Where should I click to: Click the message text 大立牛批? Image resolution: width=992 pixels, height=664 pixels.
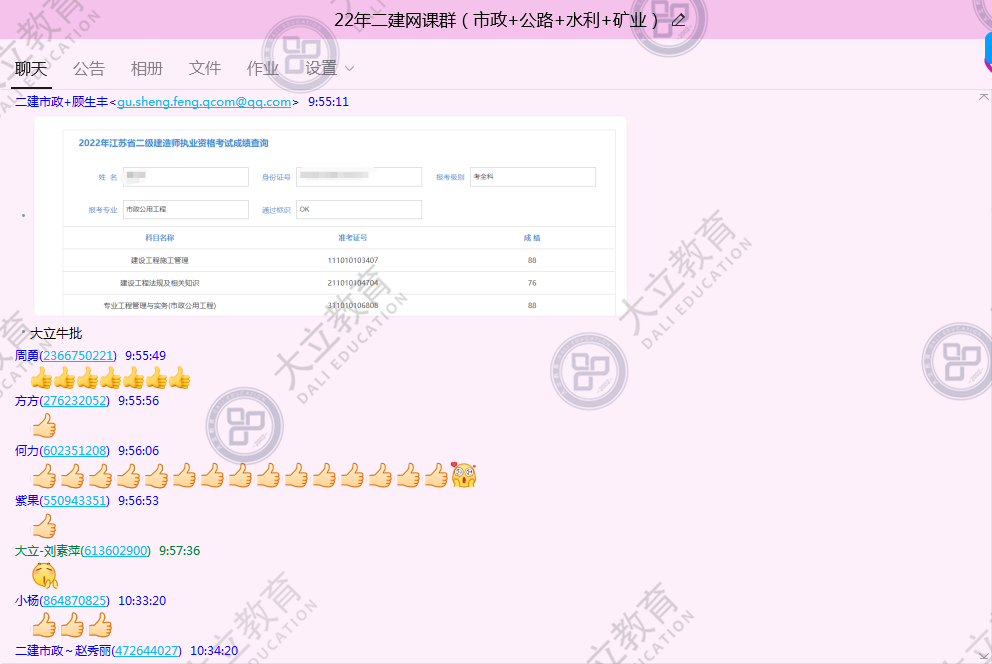pyautogui.click(x=56, y=333)
